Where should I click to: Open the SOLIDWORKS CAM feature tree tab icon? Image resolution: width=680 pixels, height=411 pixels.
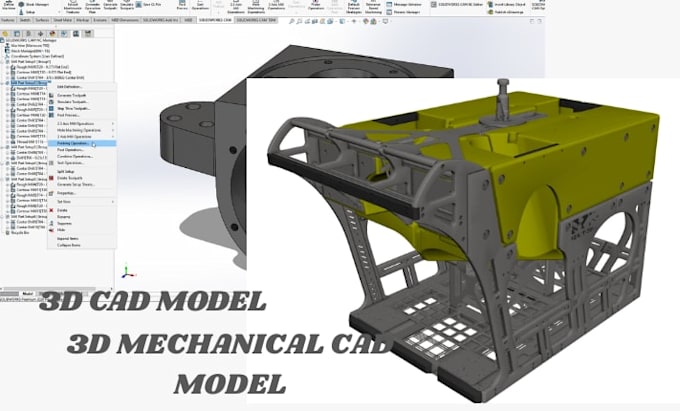pos(64,33)
